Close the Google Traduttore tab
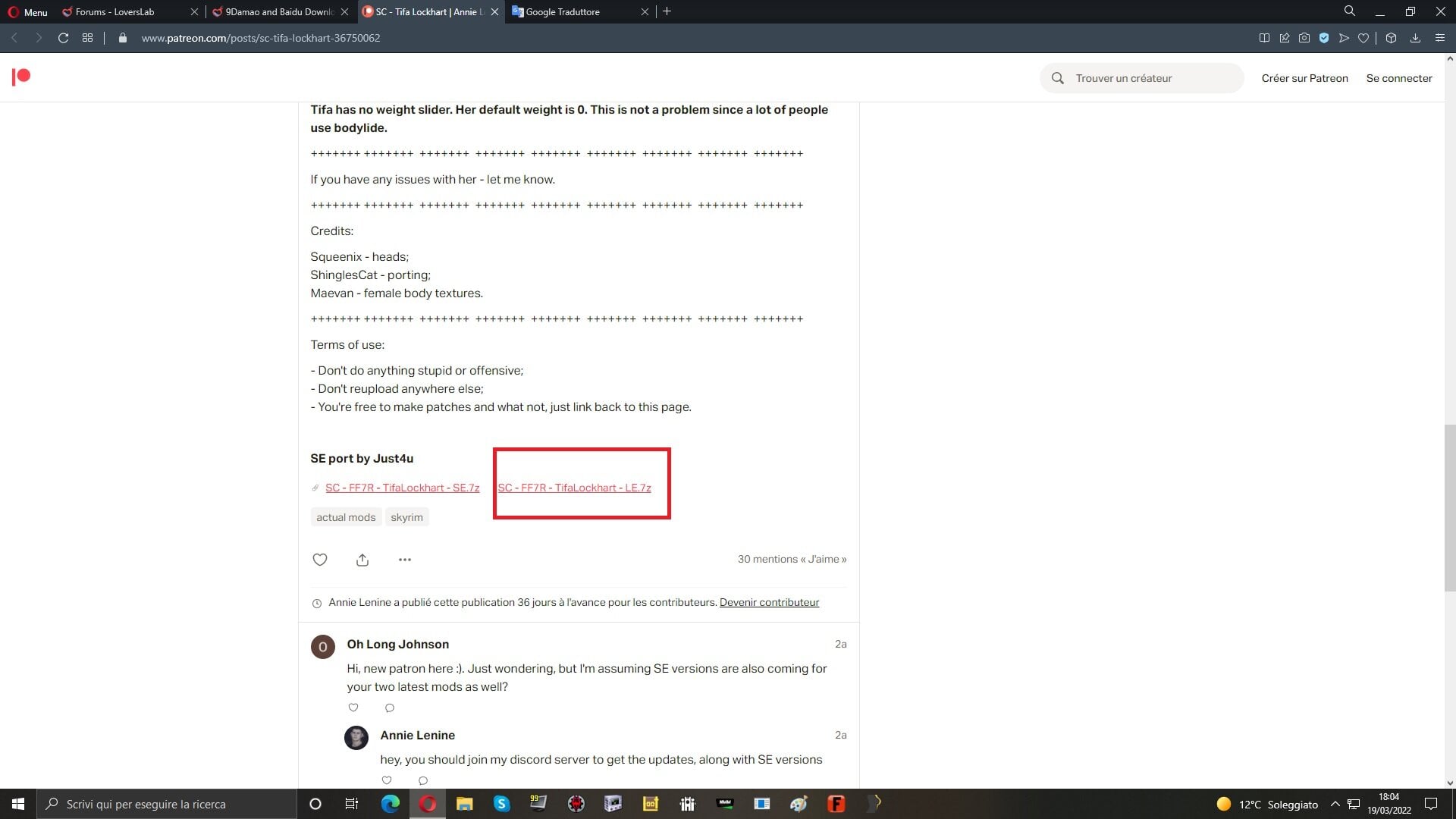Screen dimensions: 1456x819 pos(645,12)
